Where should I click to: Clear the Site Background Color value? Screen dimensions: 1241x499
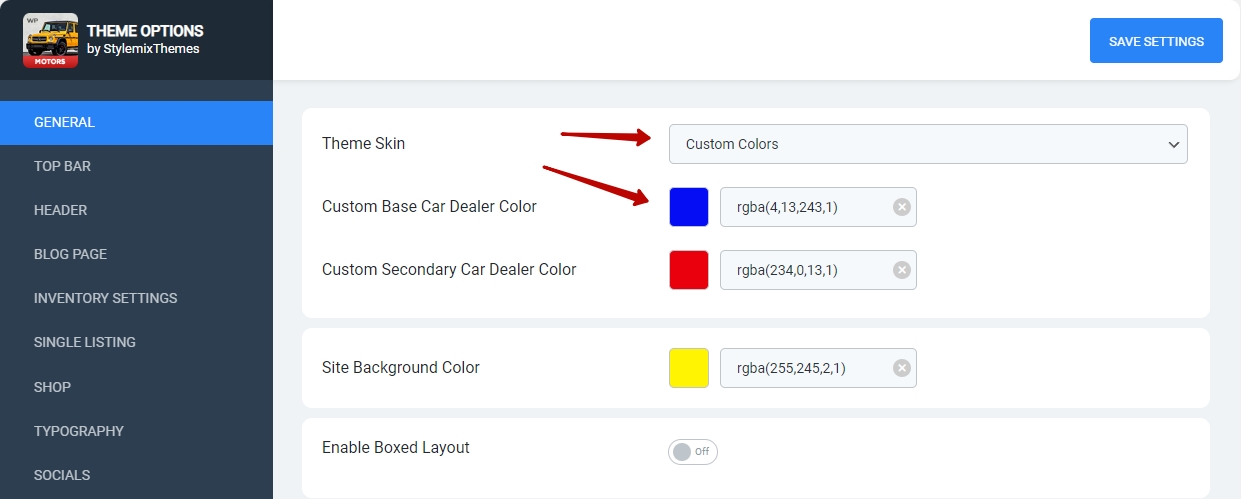pos(901,368)
